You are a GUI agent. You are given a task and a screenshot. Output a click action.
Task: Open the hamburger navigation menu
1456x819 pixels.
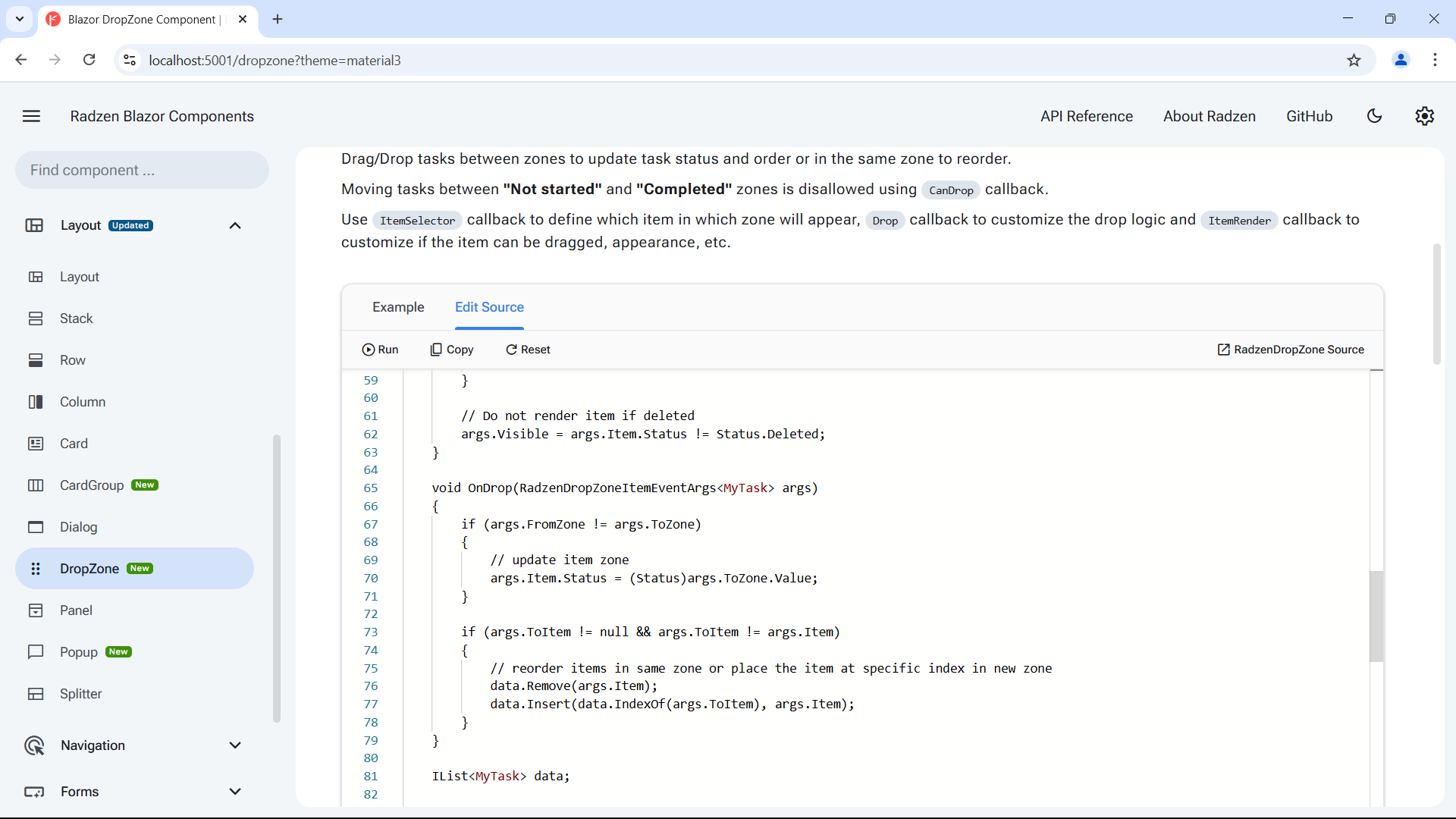click(31, 116)
